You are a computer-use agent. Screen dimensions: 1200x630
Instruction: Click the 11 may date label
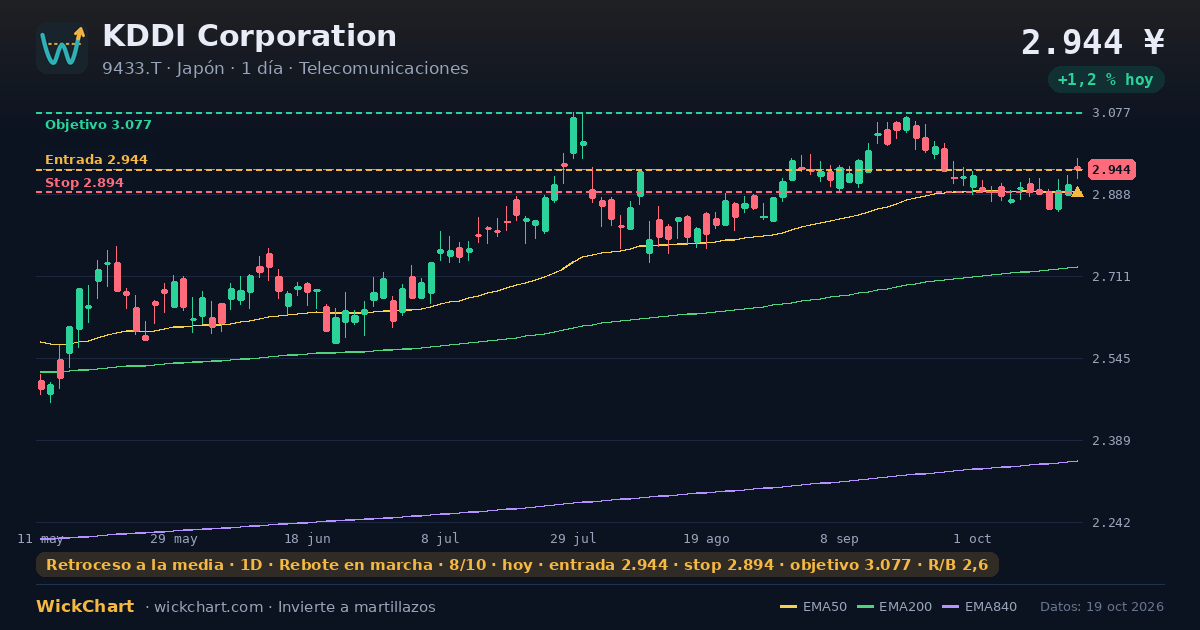[41, 539]
